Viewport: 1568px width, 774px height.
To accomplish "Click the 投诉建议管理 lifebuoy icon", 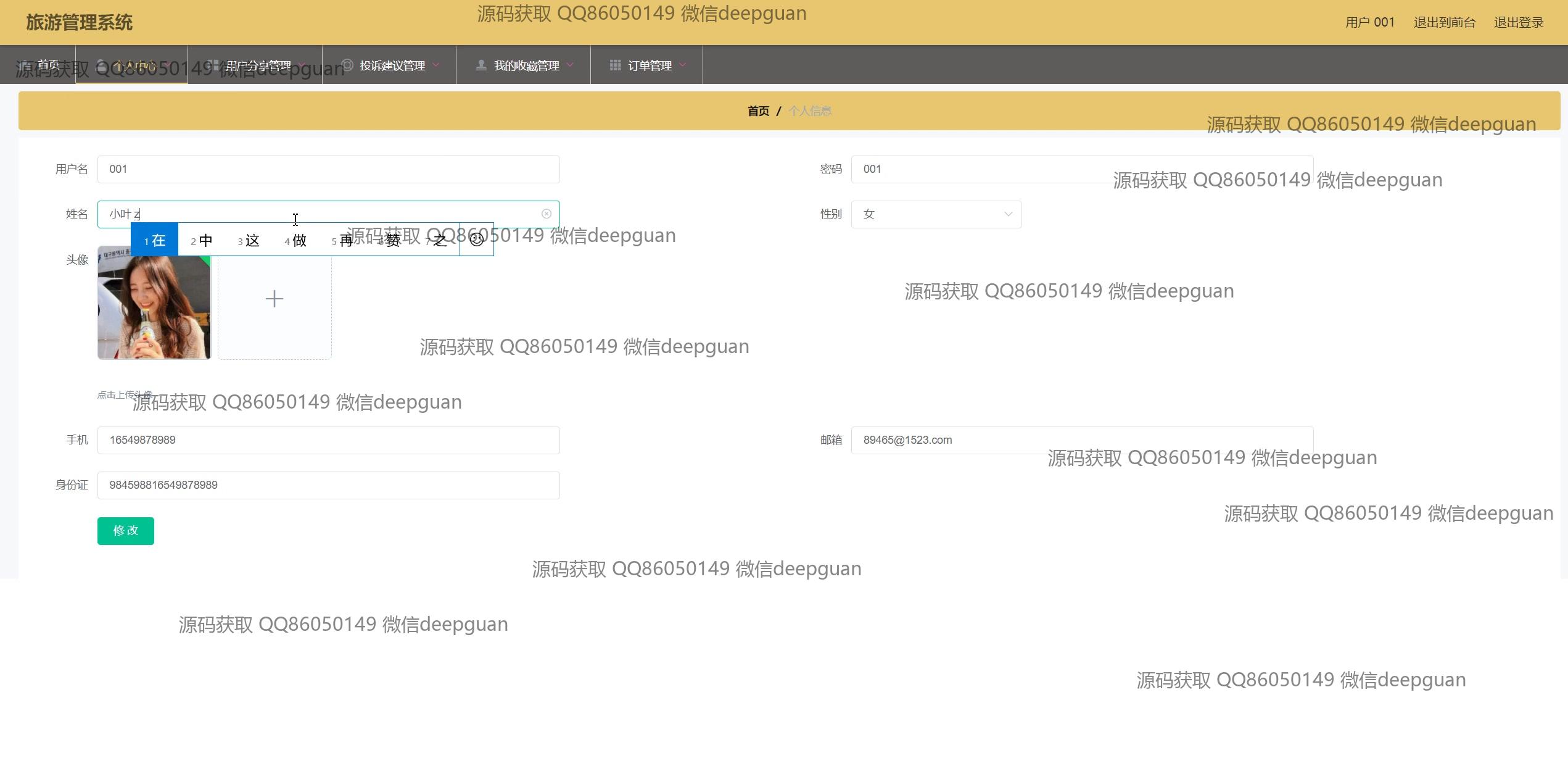I will pyautogui.click(x=347, y=65).
